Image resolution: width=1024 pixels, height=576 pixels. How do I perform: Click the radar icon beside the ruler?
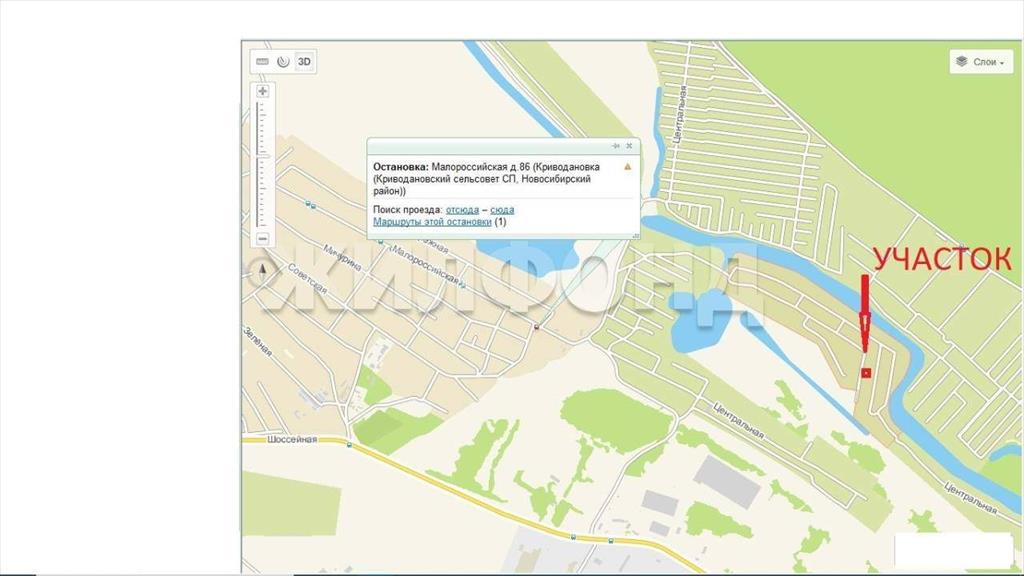coord(283,62)
